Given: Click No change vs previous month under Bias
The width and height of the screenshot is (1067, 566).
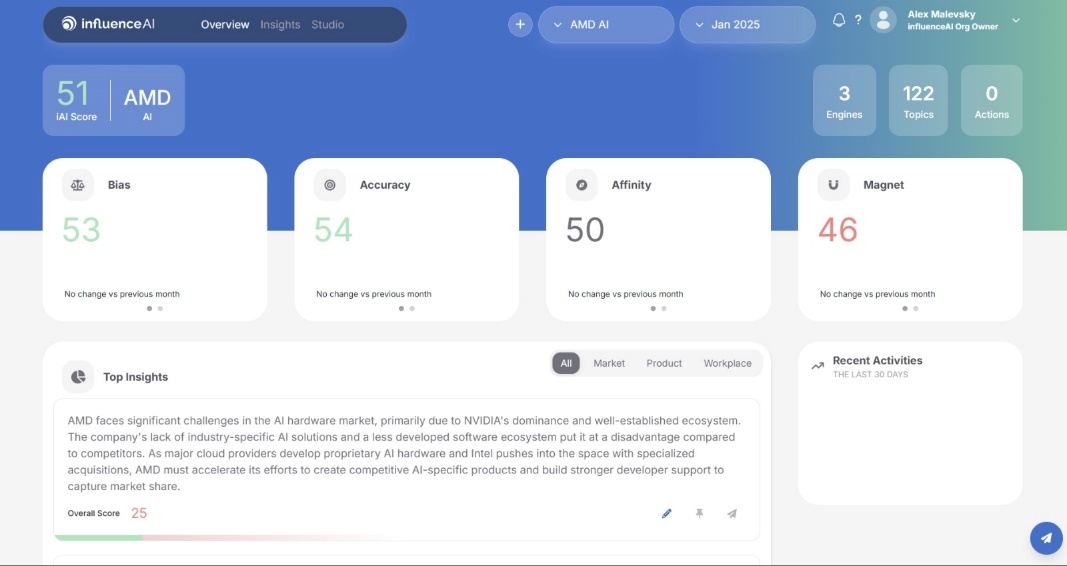Looking at the screenshot, I should click(x=122, y=294).
